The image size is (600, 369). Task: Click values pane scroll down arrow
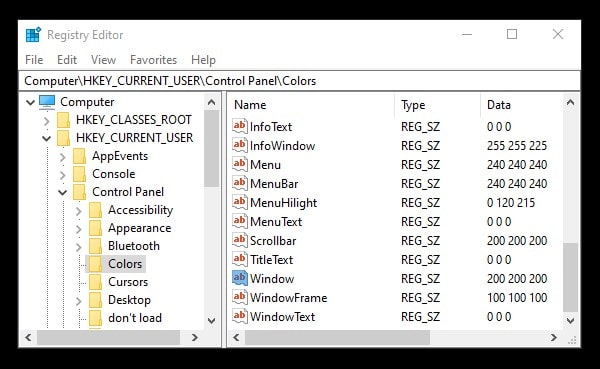pos(571,320)
